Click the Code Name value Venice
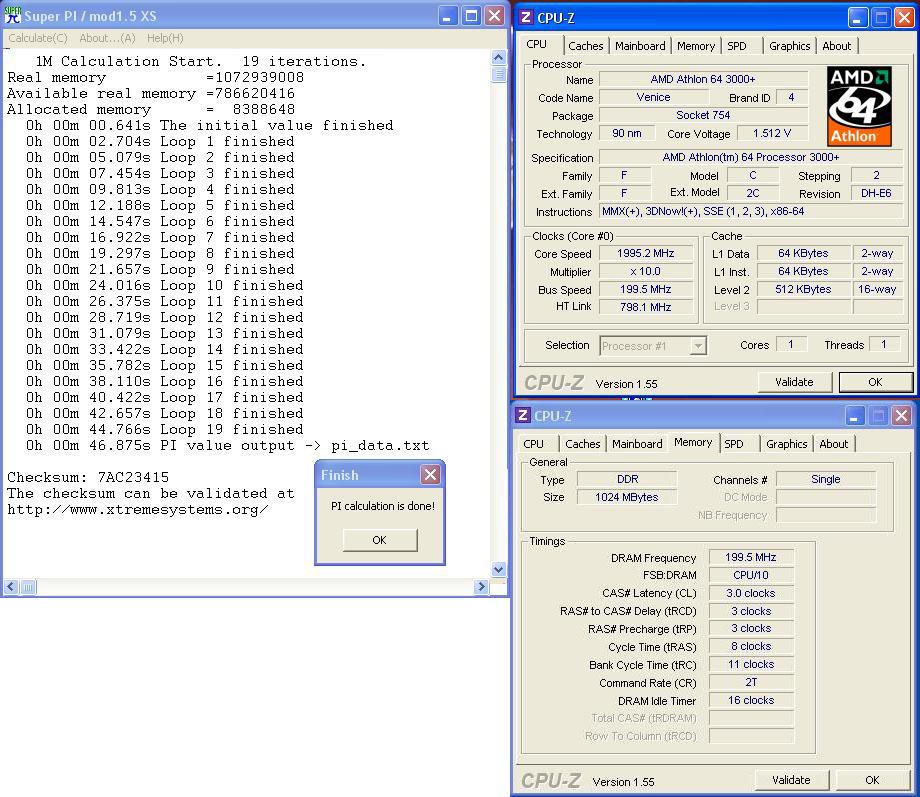The width and height of the screenshot is (920, 797). 653,97
